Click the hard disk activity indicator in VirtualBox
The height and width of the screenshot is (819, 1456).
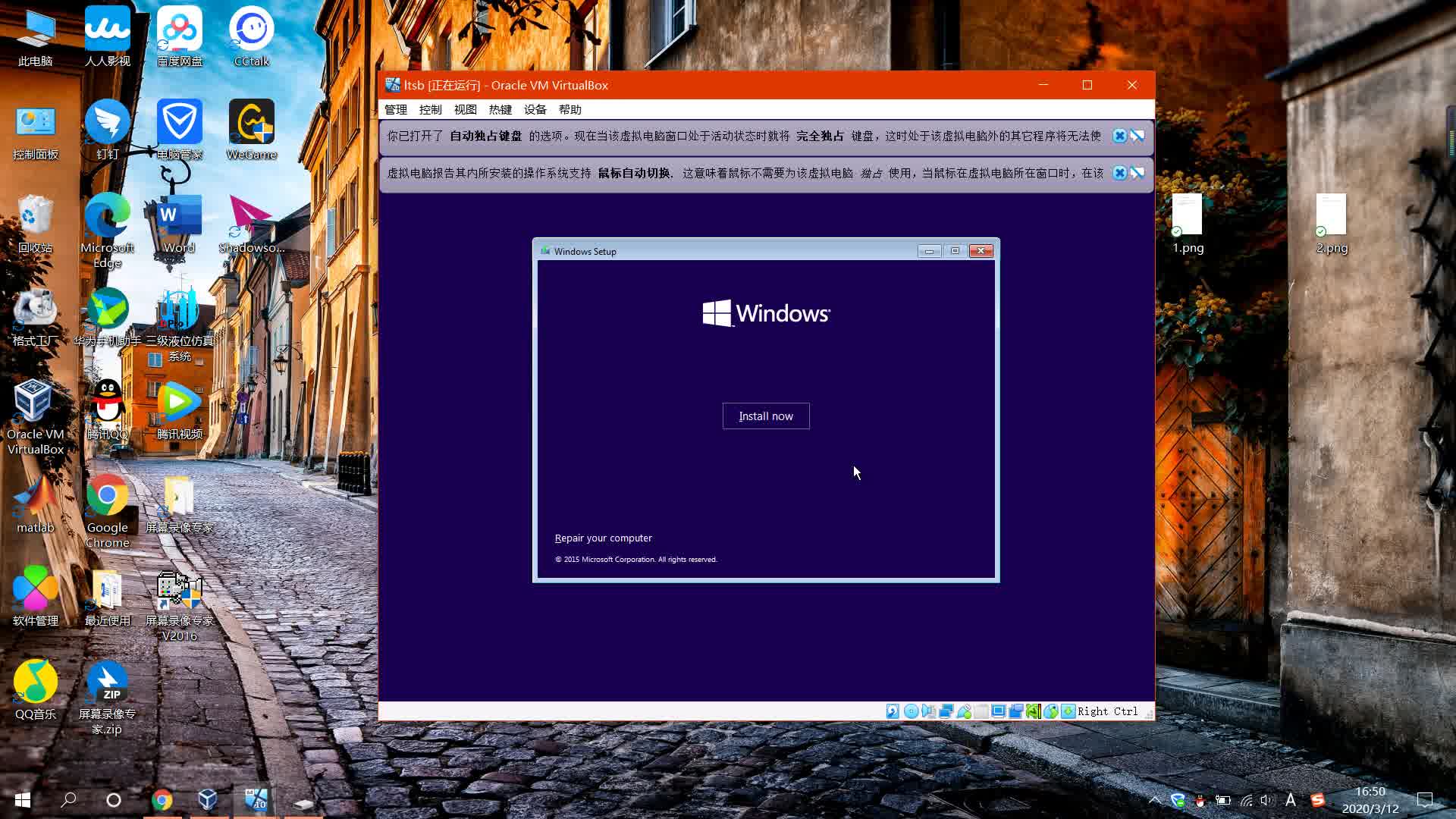pyautogui.click(x=893, y=711)
